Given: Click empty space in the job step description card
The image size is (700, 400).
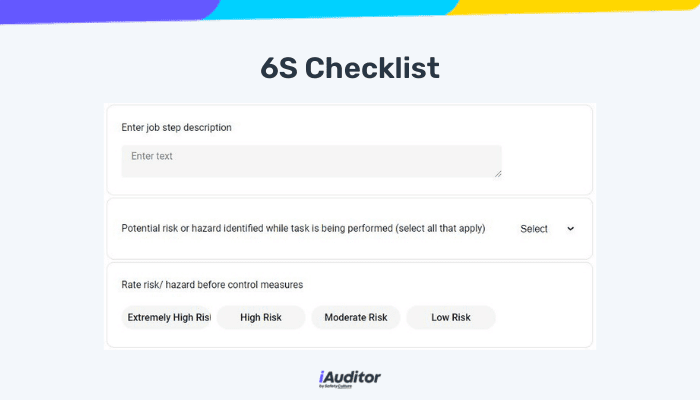Looking at the screenshot, I should pyautogui.click(x=547, y=152).
